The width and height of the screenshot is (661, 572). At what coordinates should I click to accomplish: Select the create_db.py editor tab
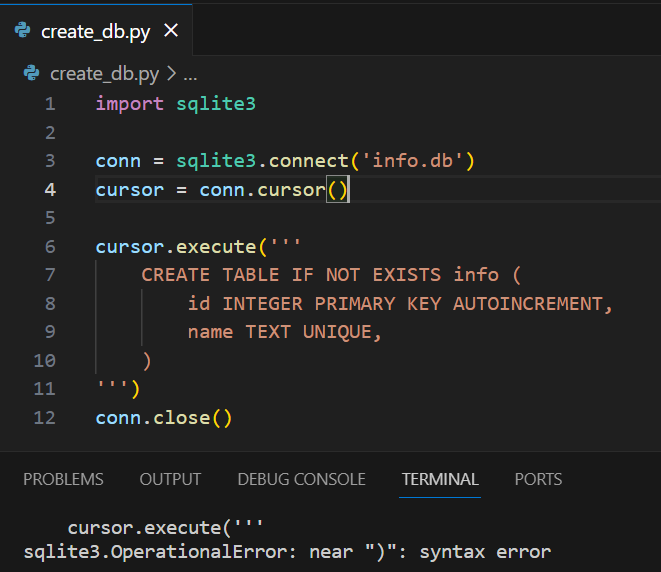[x=96, y=30]
